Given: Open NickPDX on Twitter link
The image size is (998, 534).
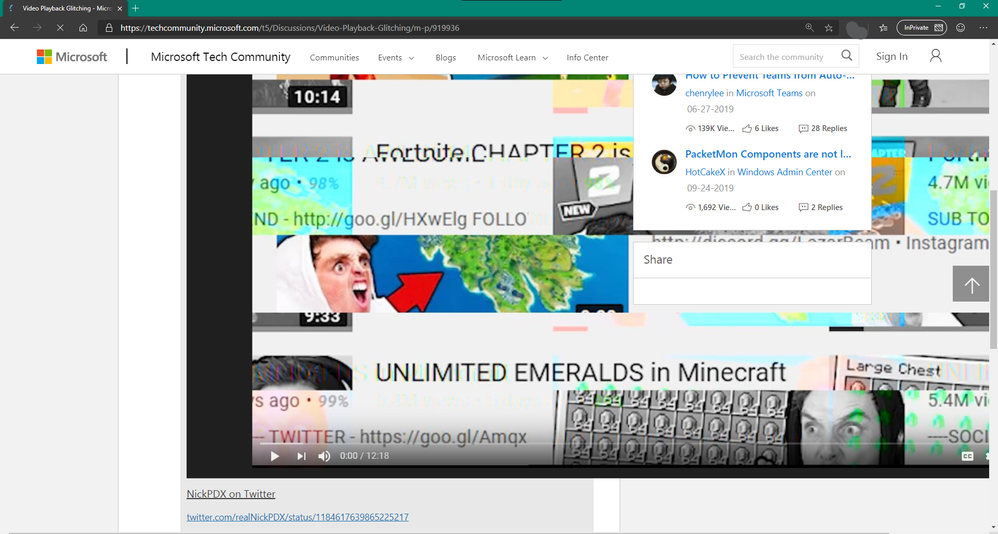Looking at the screenshot, I should pyautogui.click(x=231, y=494).
